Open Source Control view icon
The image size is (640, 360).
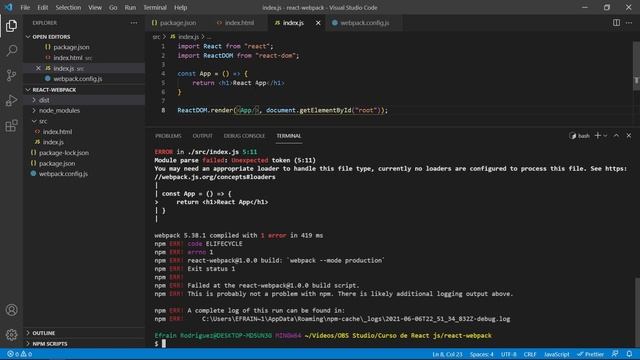pyautogui.click(x=11, y=75)
